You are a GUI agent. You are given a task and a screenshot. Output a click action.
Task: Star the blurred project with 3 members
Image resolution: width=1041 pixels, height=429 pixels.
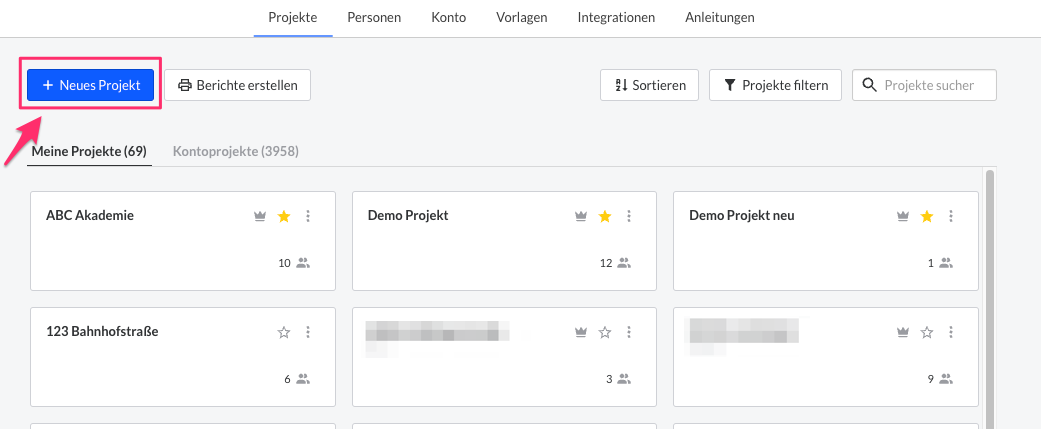[605, 332]
